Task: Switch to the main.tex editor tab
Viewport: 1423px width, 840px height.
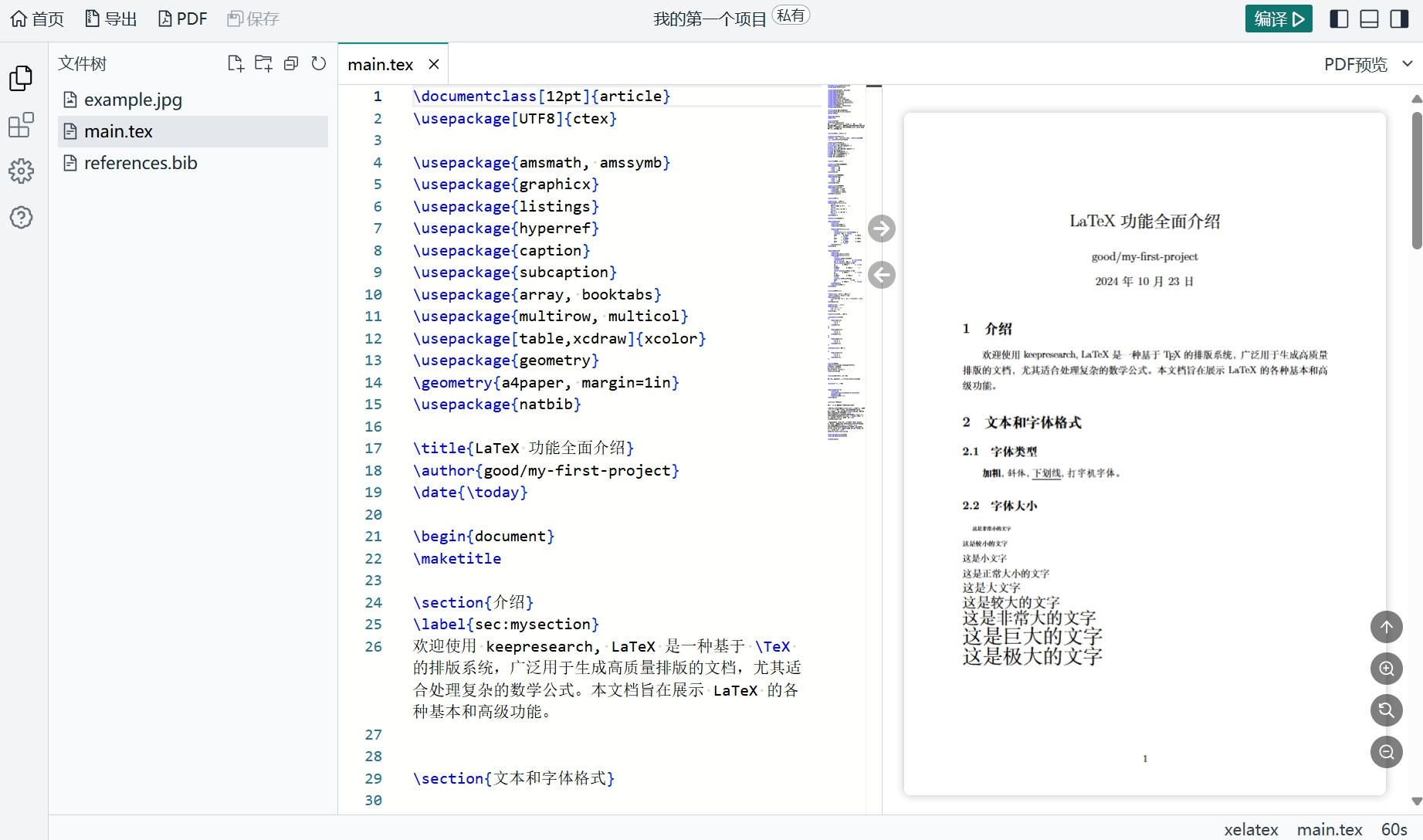Action: click(x=380, y=64)
